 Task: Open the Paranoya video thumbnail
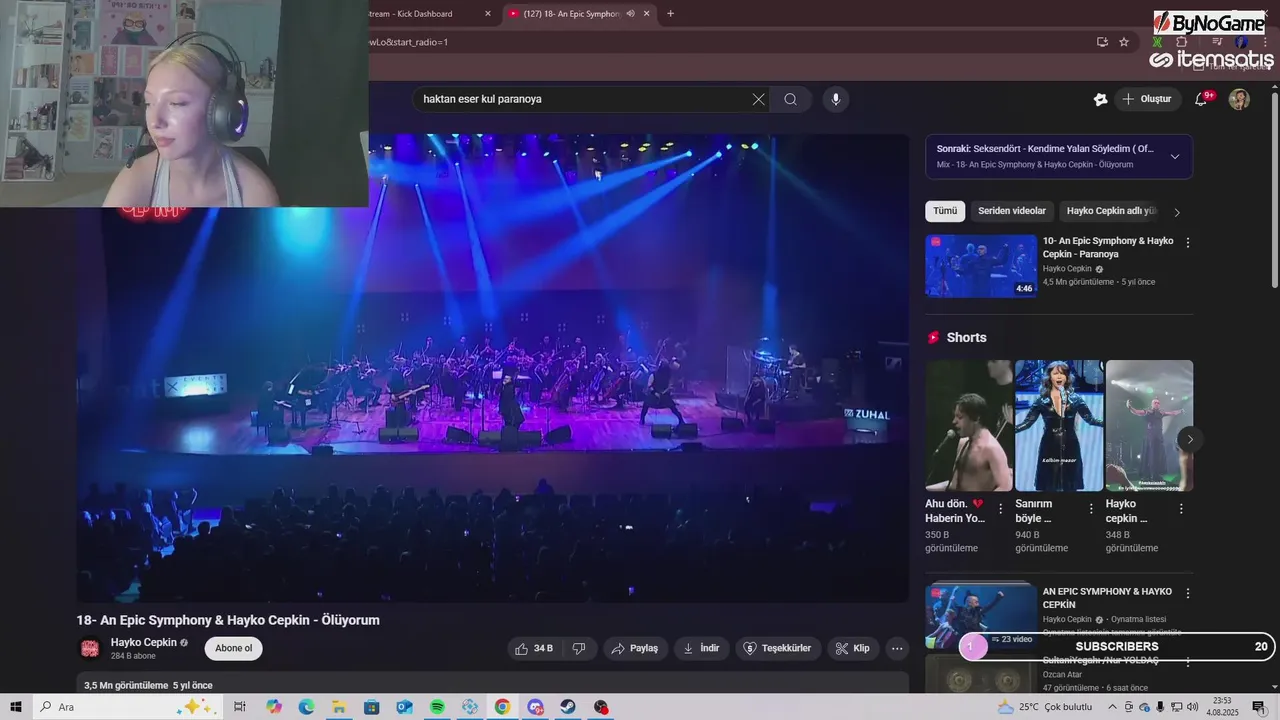point(981,266)
